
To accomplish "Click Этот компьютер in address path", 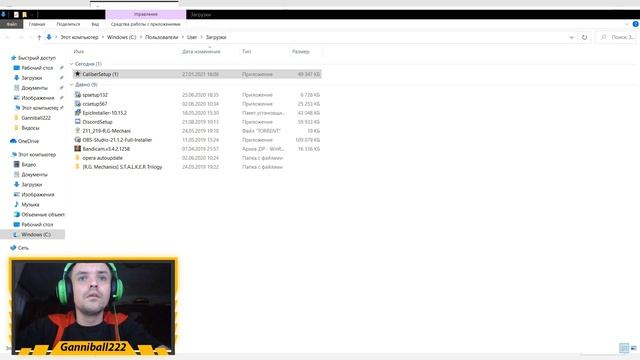I will pos(79,38).
